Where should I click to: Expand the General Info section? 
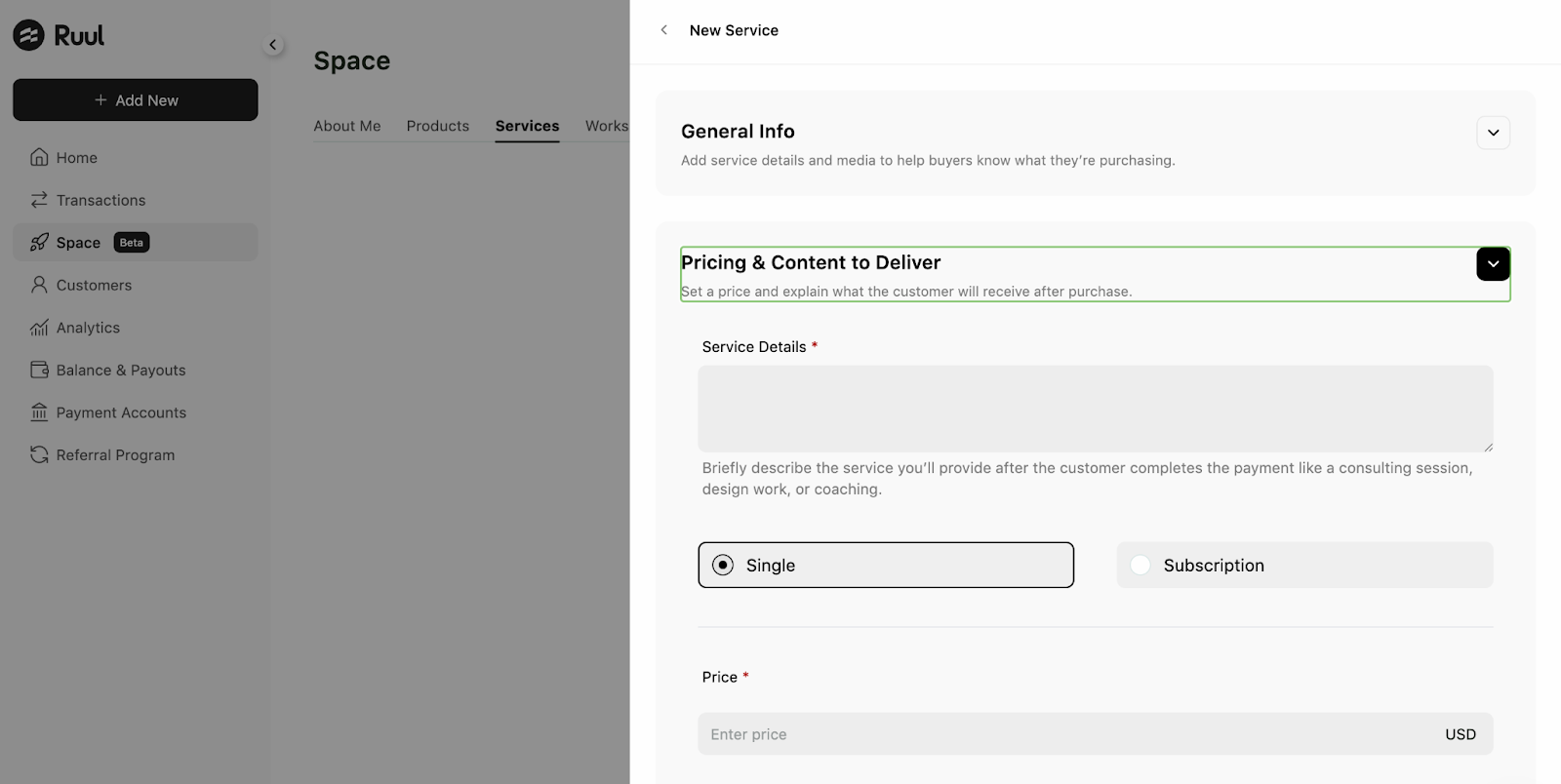pyautogui.click(x=1493, y=133)
